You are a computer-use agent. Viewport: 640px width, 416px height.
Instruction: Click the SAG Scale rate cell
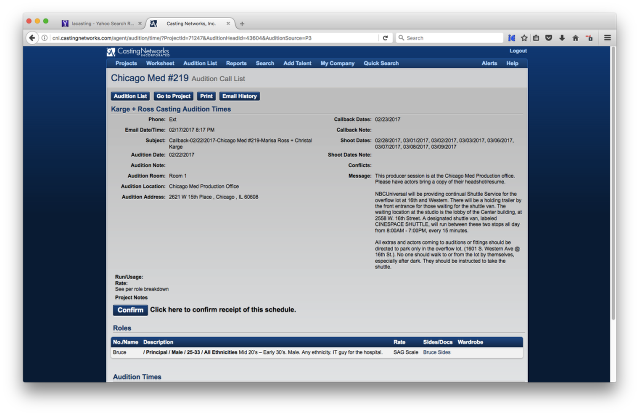click(x=406, y=352)
